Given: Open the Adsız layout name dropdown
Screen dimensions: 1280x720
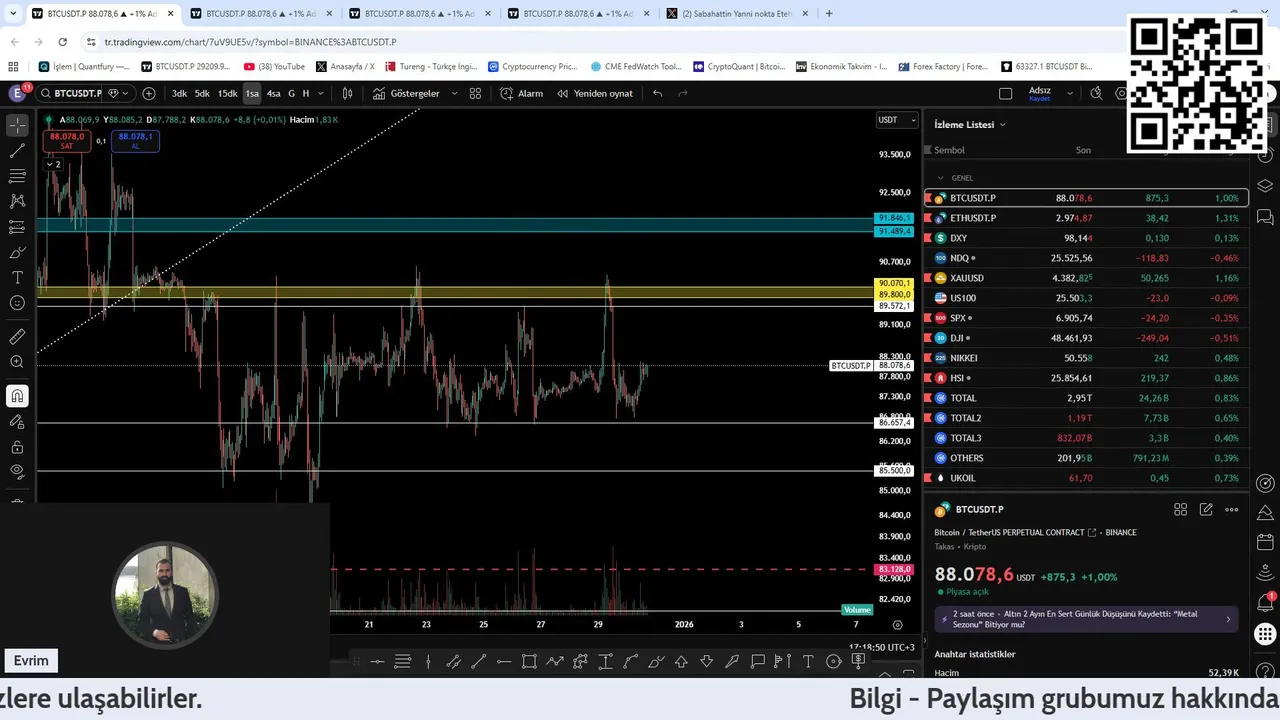Looking at the screenshot, I should click(x=1070, y=93).
